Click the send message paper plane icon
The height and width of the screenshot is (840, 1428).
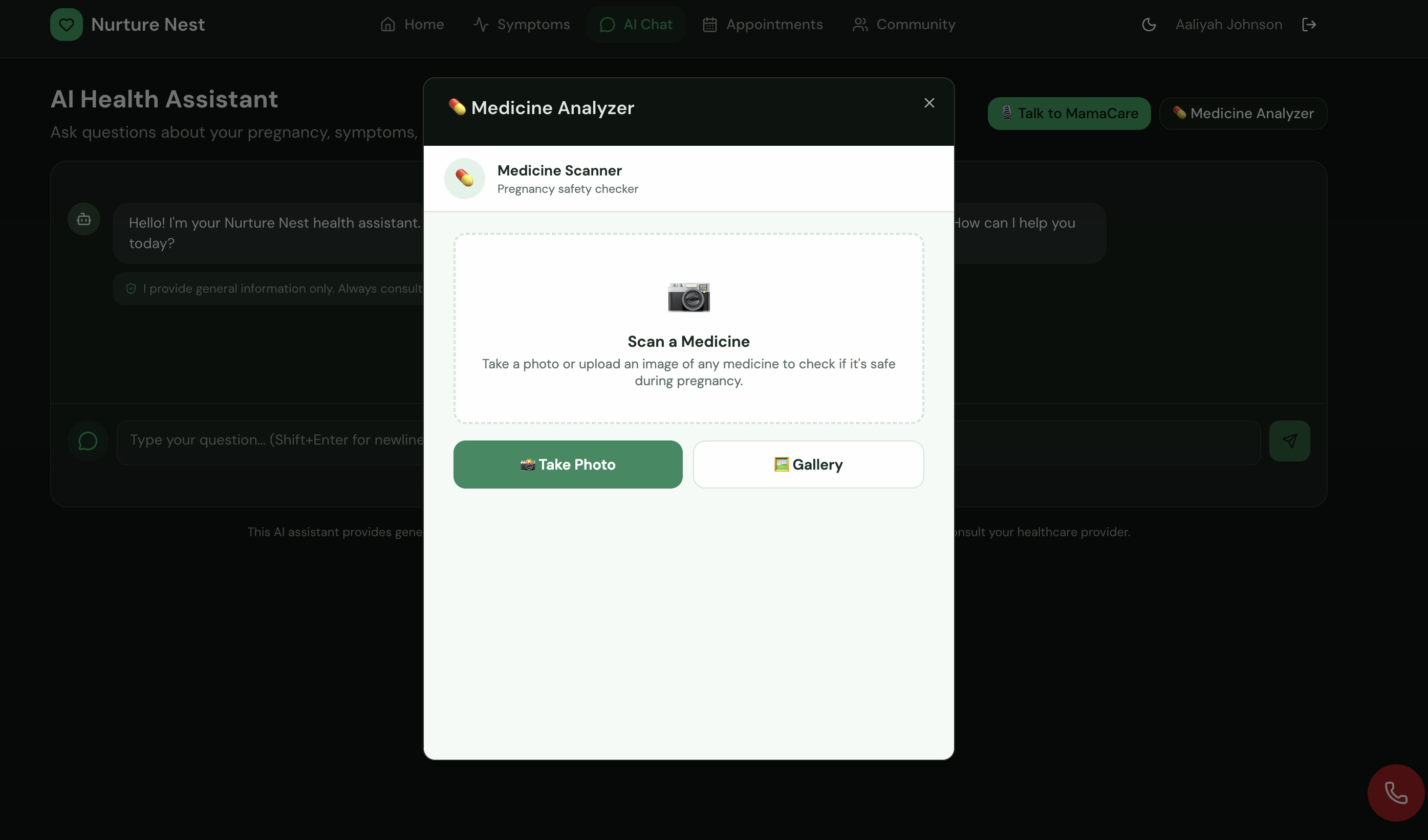pyautogui.click(x=1289, y=440)
